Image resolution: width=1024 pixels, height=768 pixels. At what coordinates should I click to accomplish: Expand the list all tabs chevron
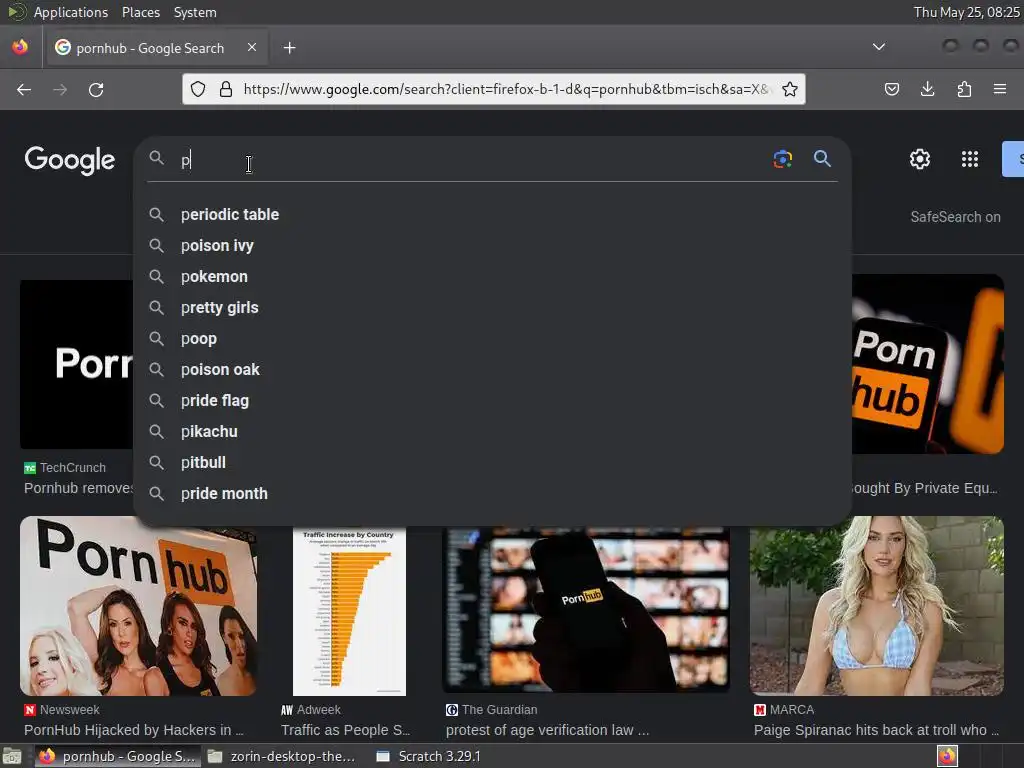(879, 47)
